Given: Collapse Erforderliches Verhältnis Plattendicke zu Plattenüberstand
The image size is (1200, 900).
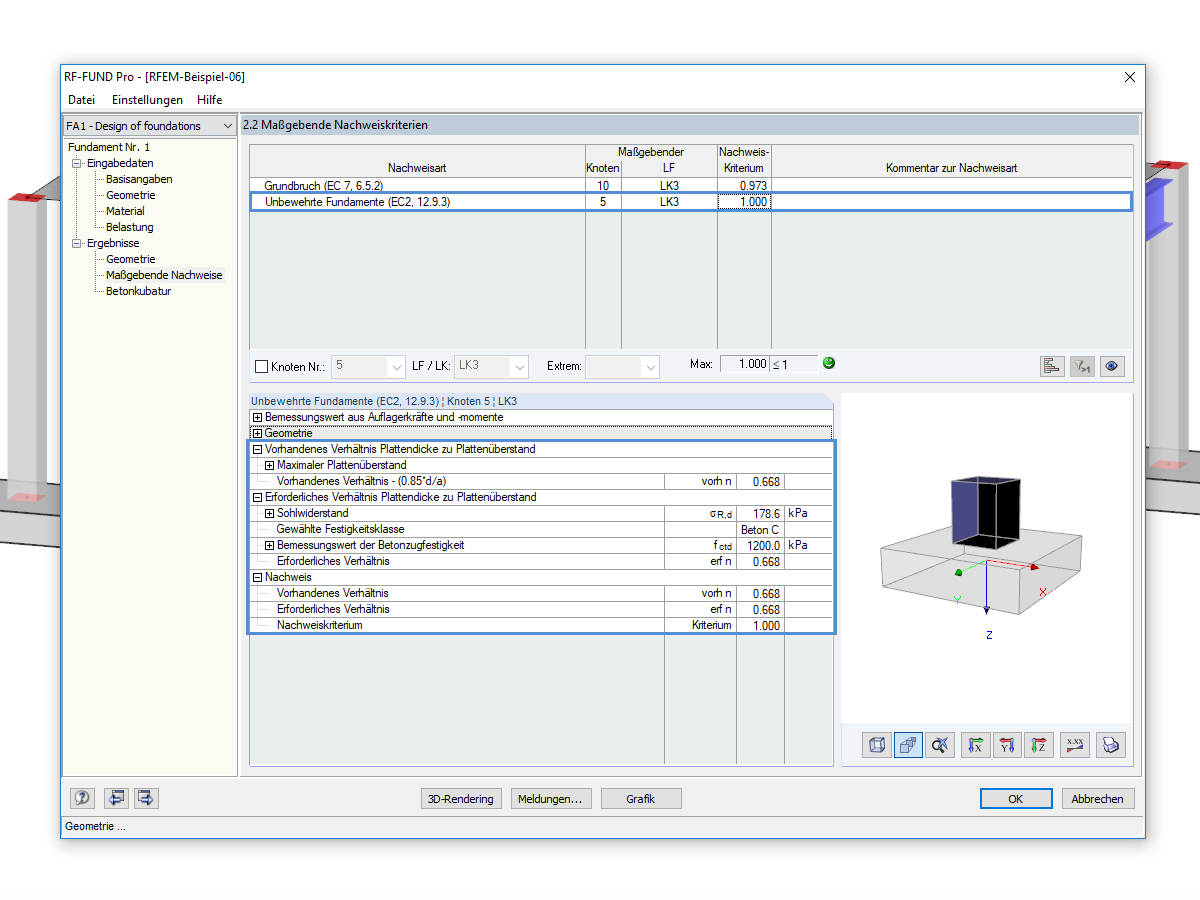Looking at the screenshot, I should (x=258, y=497).
